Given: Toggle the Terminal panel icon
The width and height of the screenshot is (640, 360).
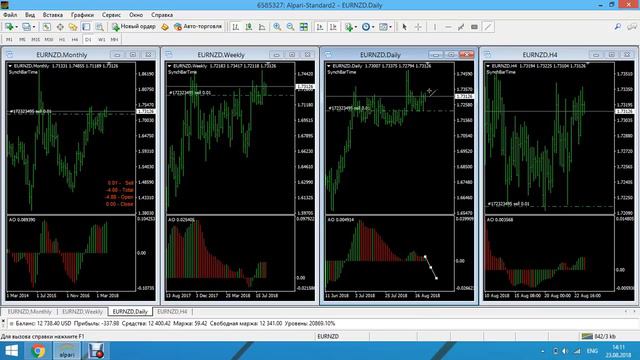Looking at the screenshot, I should (x=86, y=27).
